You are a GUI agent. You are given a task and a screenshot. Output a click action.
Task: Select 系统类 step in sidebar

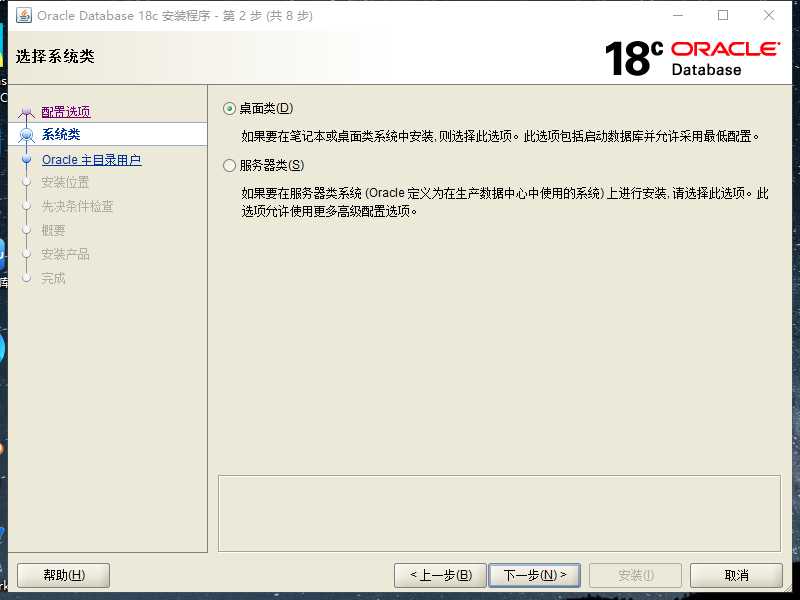(61, 135)
